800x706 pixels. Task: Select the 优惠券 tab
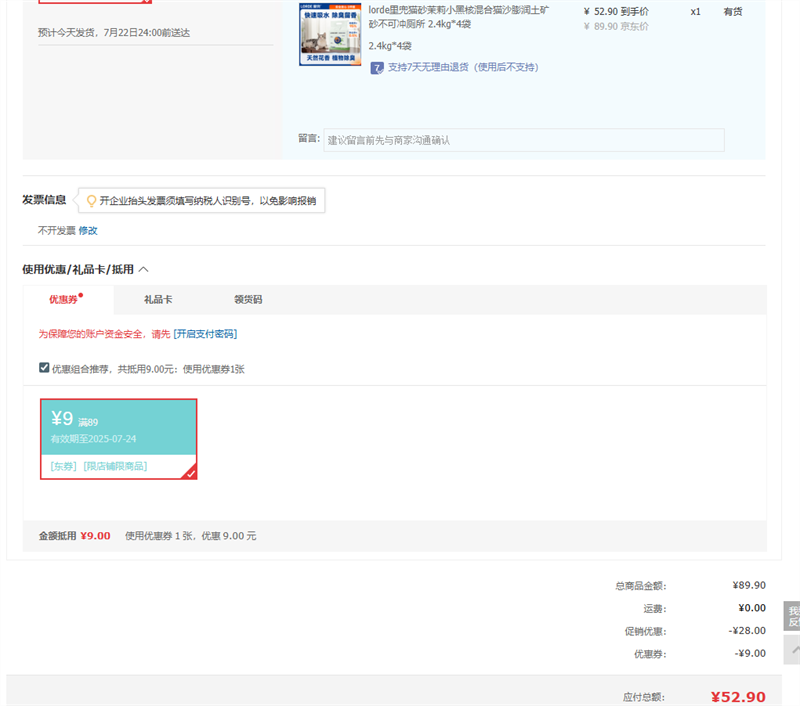click(x=65, y=300)
